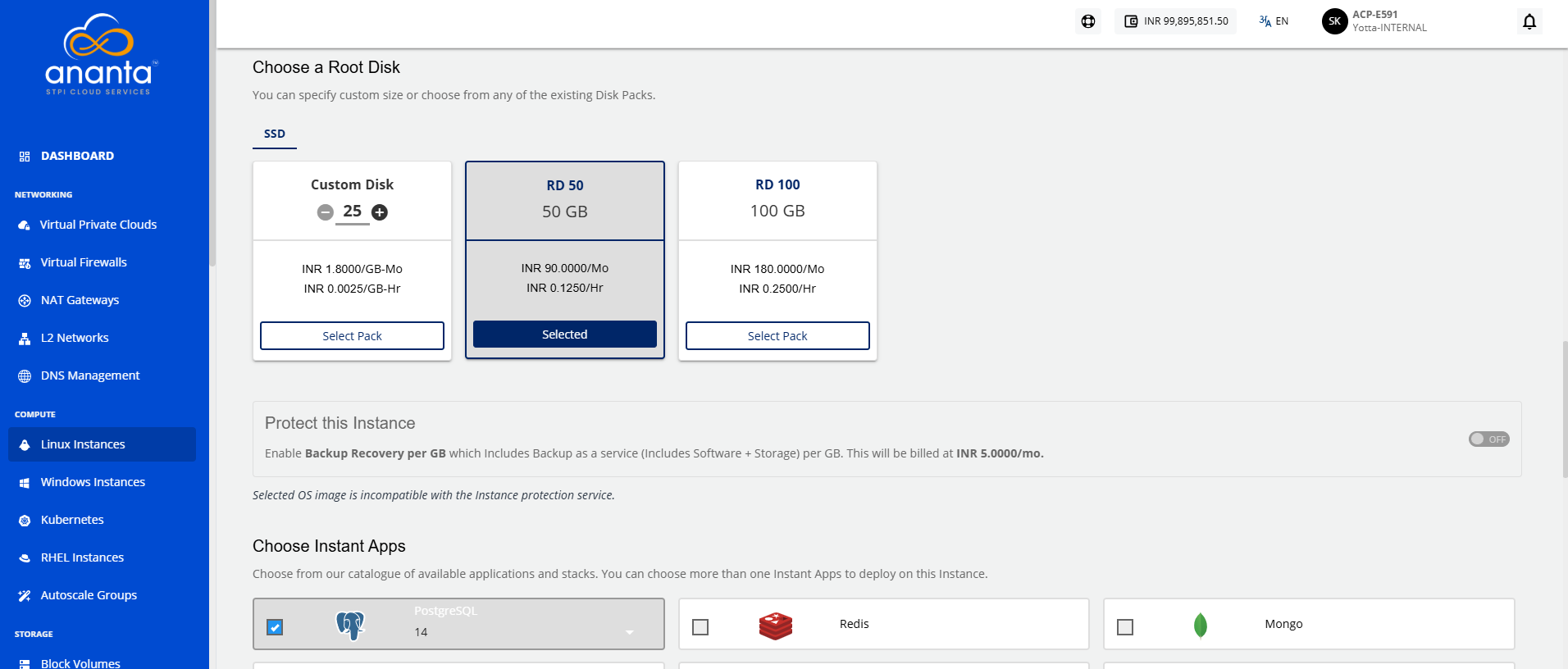
Task: Click the NAT Gateways icon
Action: tap(25, 300)
